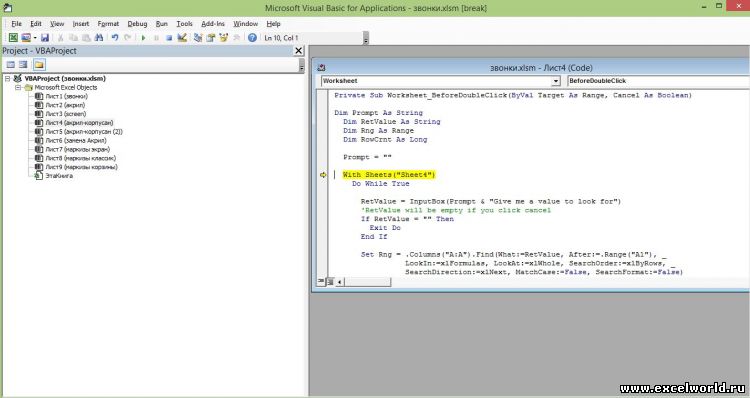This screenshot has width=750, height=398.
Task: Open Find with the binoculars icon
Action: click(x=99, y=38)
